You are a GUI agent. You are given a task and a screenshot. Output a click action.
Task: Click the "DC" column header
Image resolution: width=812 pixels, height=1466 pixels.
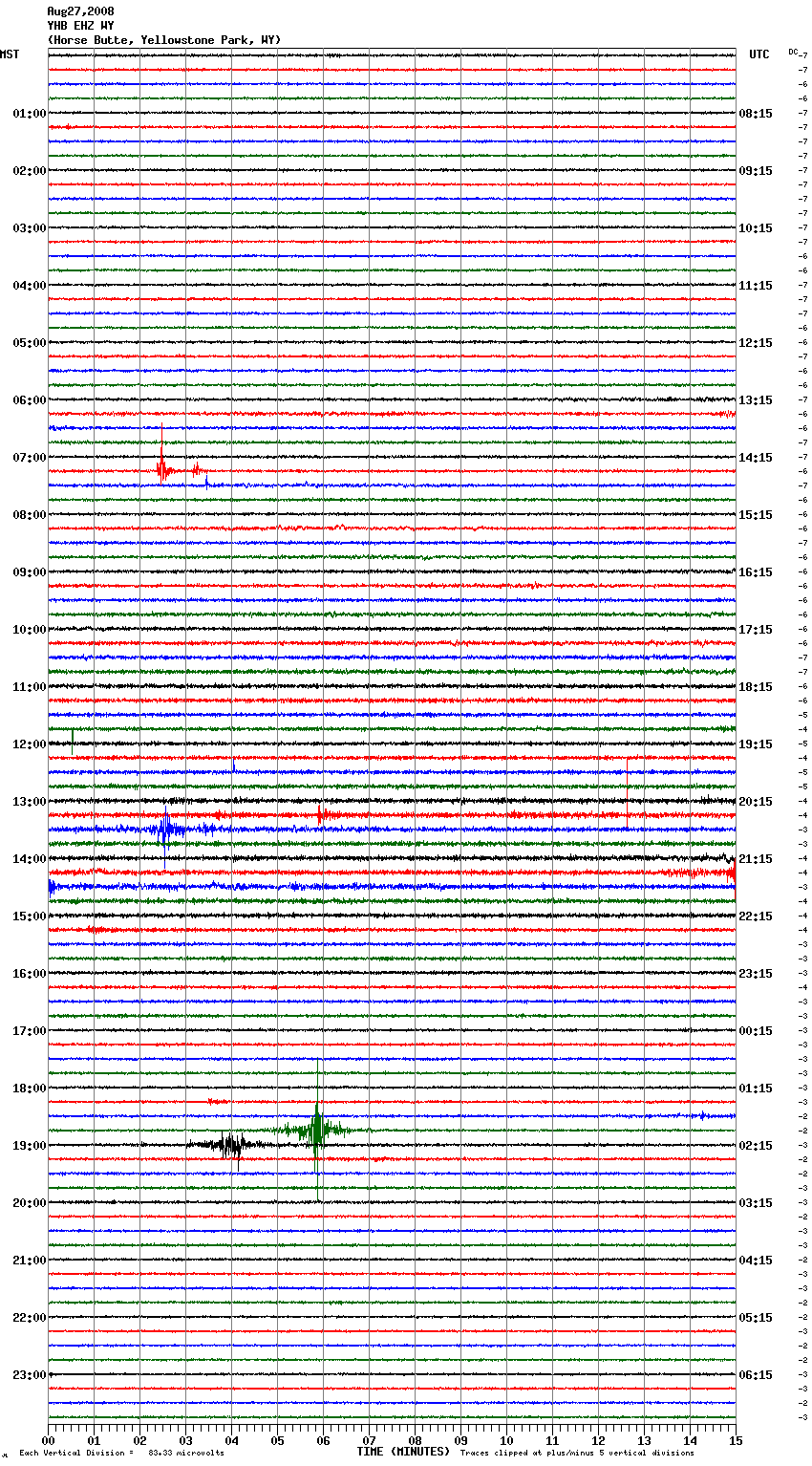(793, 52)
